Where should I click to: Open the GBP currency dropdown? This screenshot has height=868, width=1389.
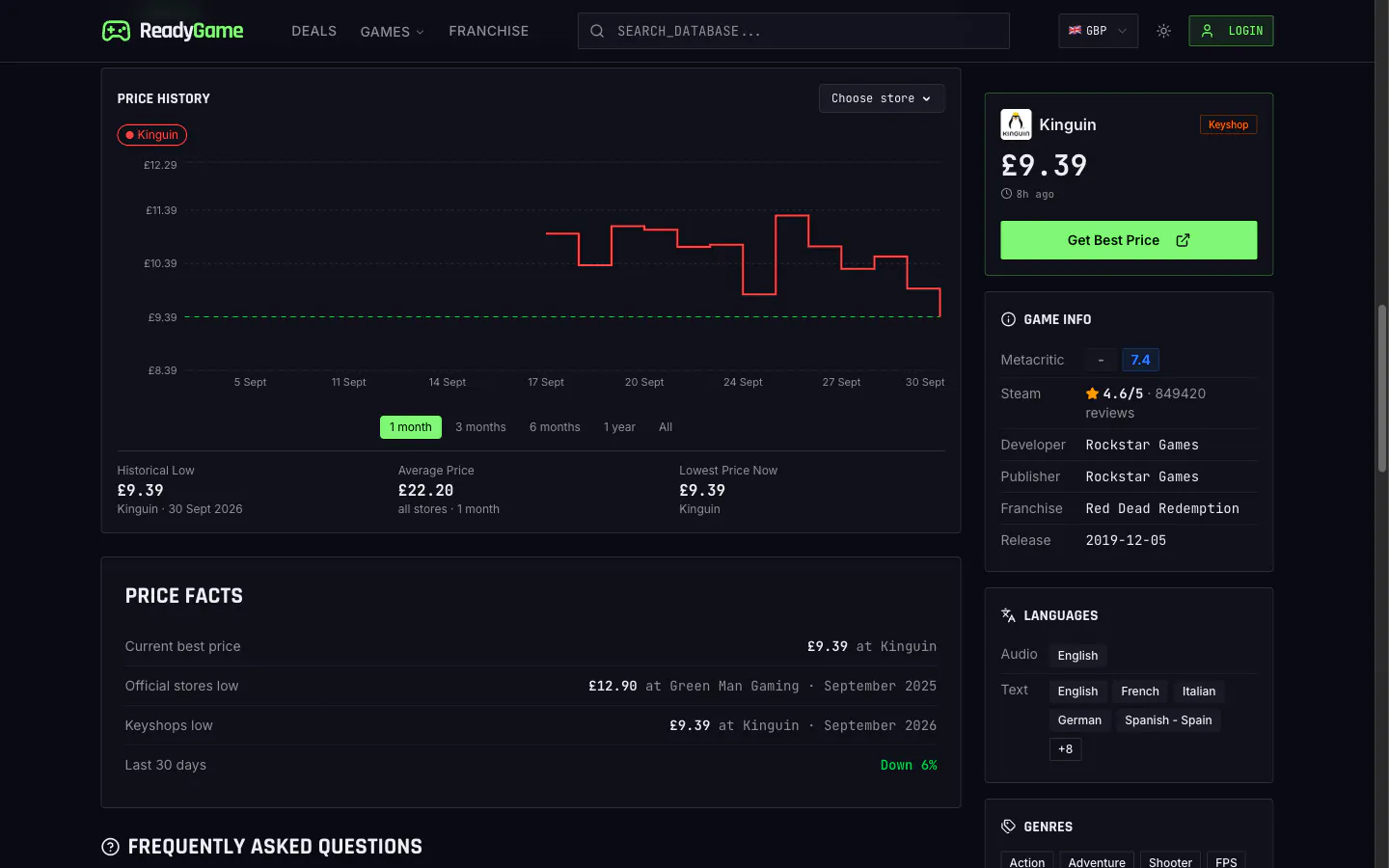(1098, 31)
